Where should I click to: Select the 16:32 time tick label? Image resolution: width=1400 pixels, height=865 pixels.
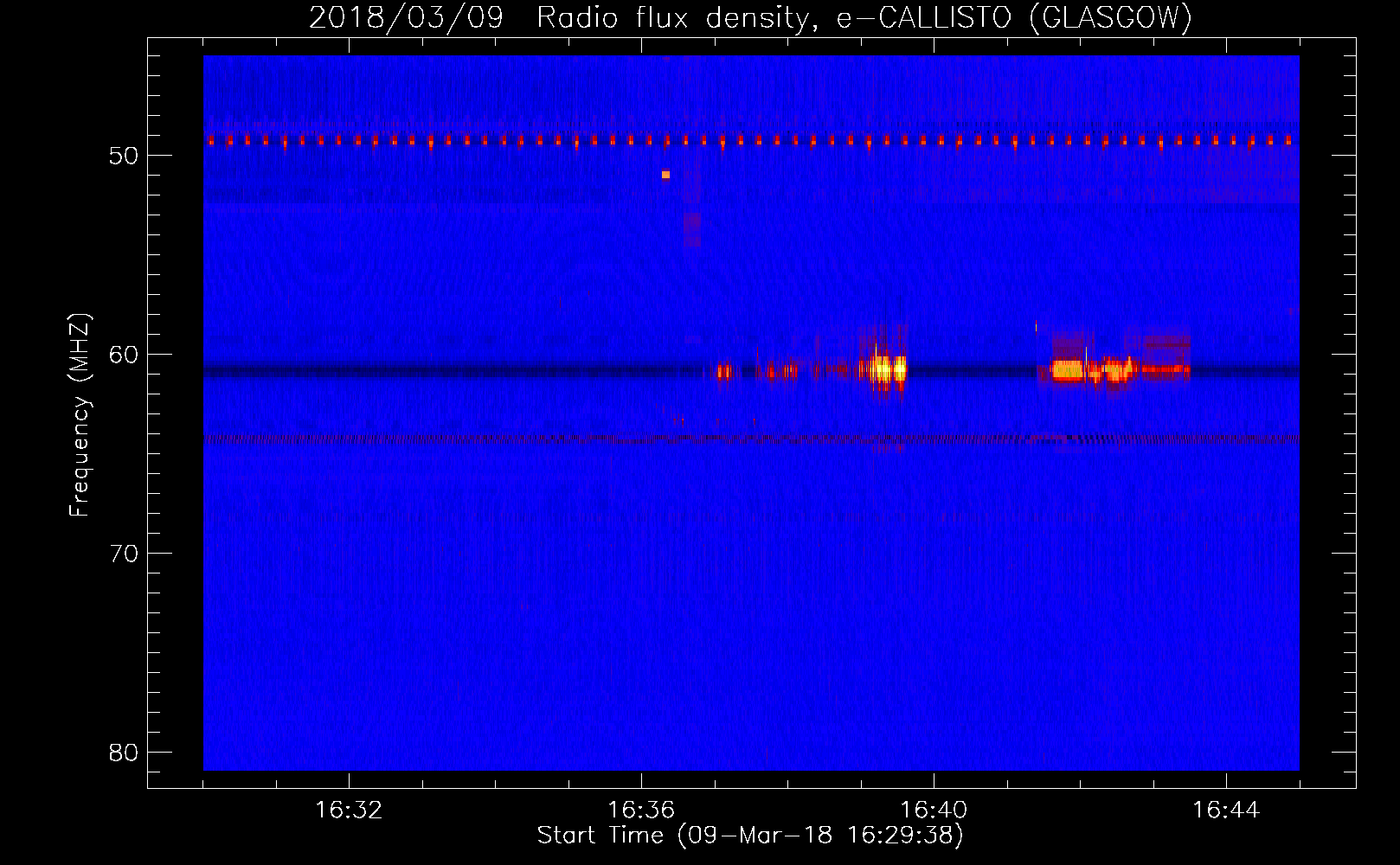pyautogui.click(x=349, y=811)
